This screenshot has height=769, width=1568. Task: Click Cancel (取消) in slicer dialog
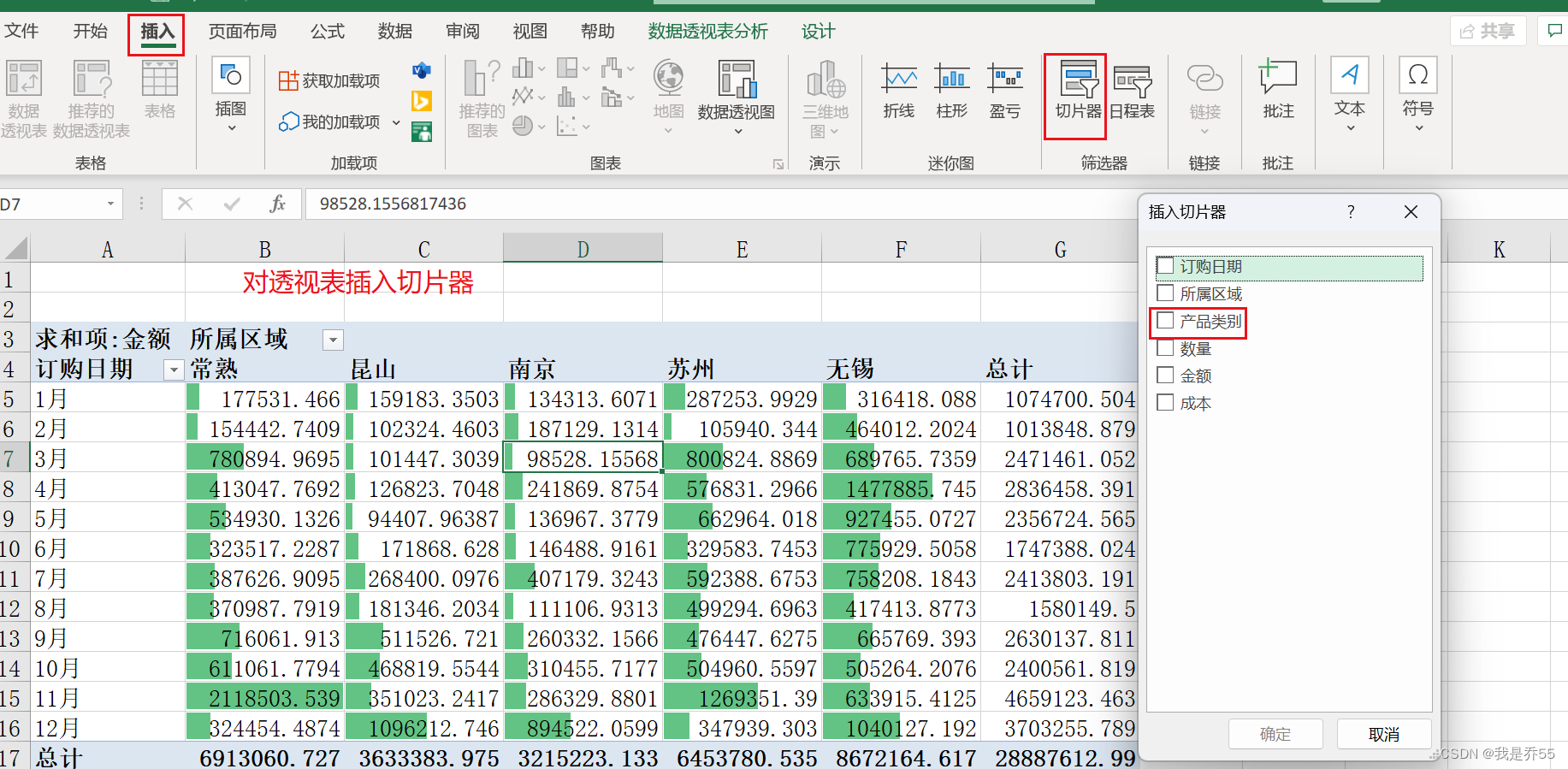[x=1384, y=734]
